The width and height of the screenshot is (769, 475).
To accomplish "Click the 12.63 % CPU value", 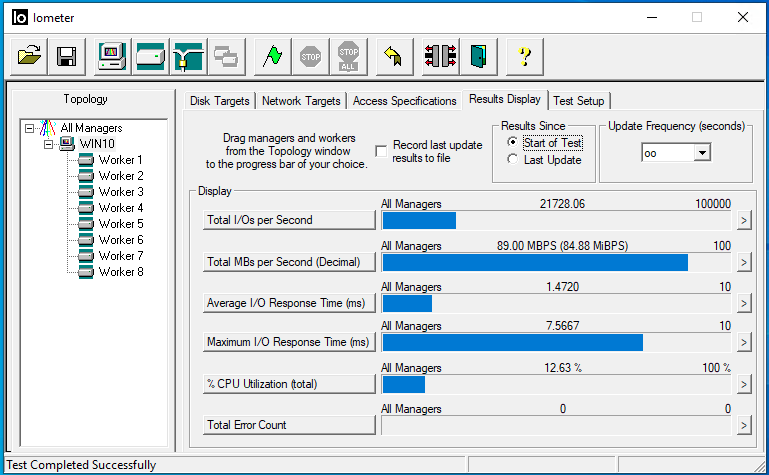I will click(563, 368).
